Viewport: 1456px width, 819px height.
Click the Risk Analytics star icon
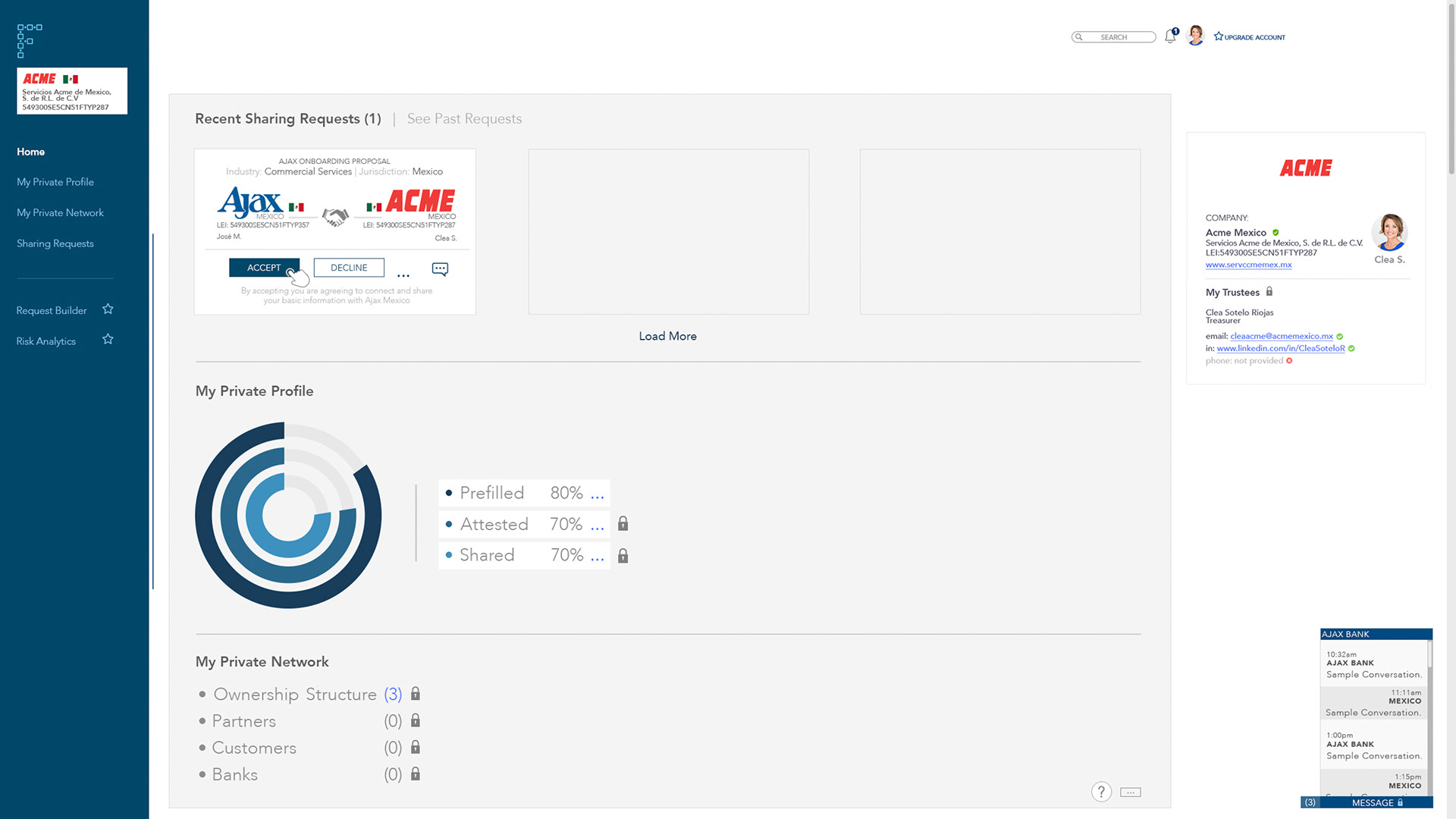pyautogui.click(x=108, y=340)
